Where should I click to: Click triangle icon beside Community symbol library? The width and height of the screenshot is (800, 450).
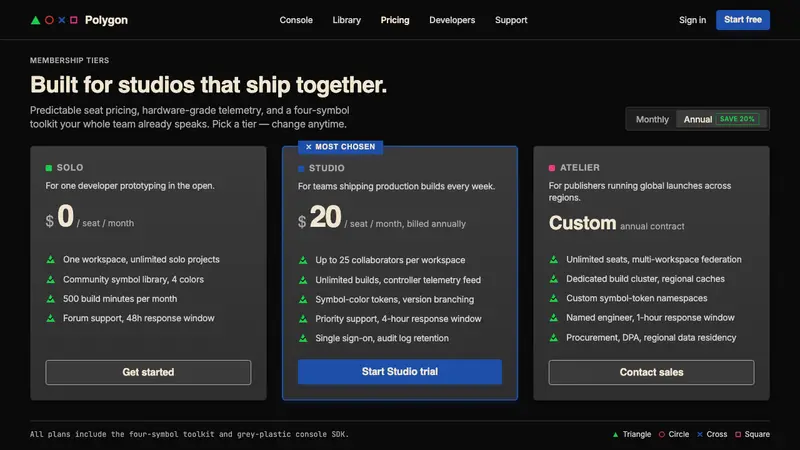(x=51, y=279)
